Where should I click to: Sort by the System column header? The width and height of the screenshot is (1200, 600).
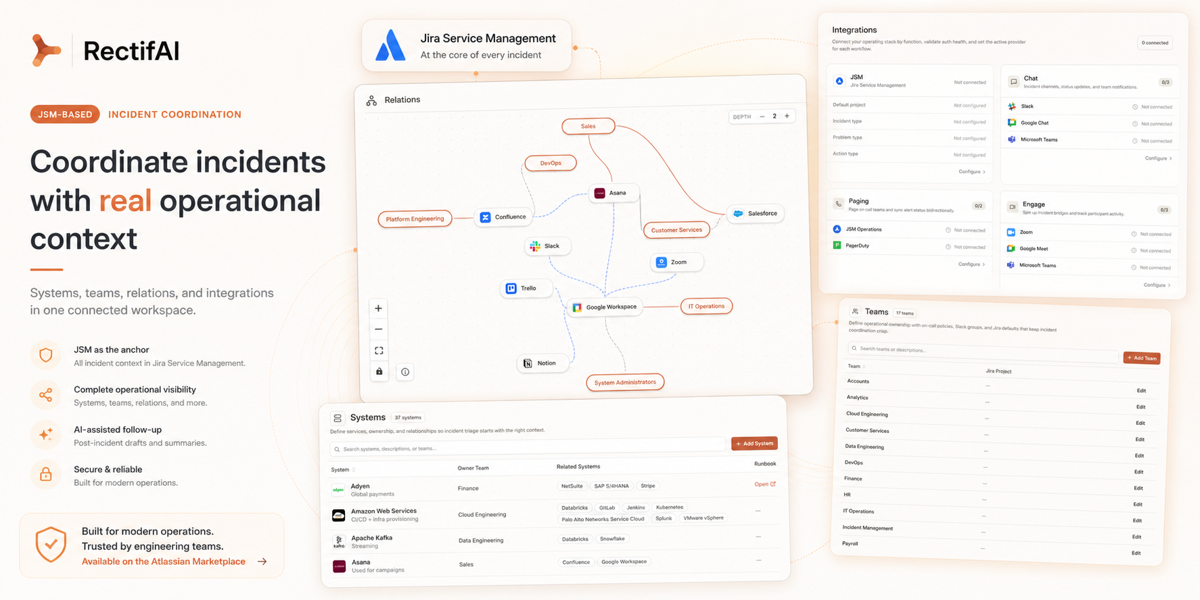click(x=342, y=469)
